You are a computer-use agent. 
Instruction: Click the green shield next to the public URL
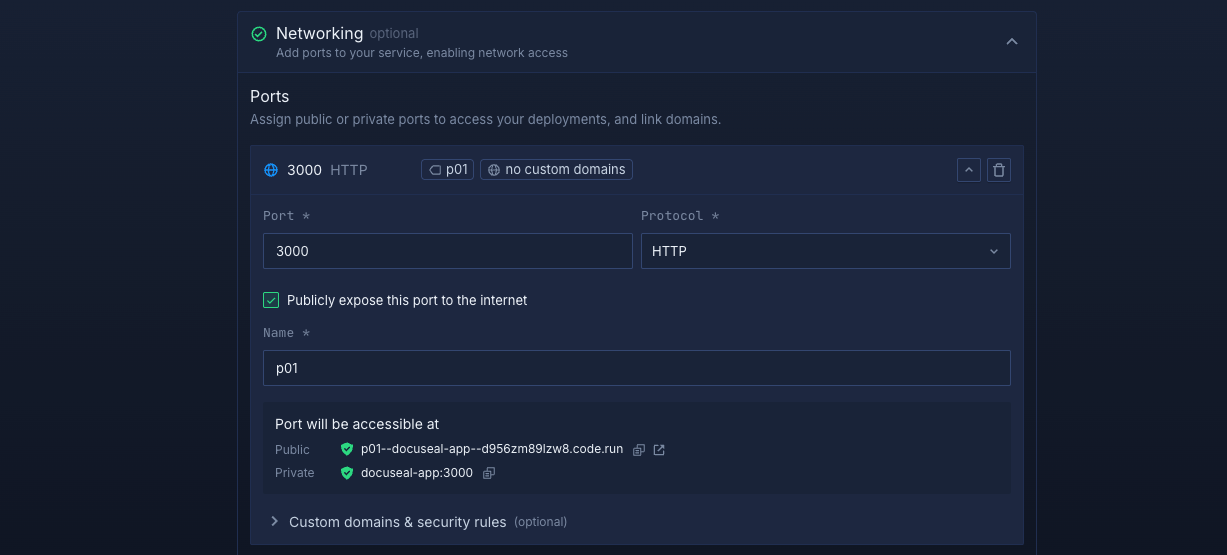click(x=347, y=450)
